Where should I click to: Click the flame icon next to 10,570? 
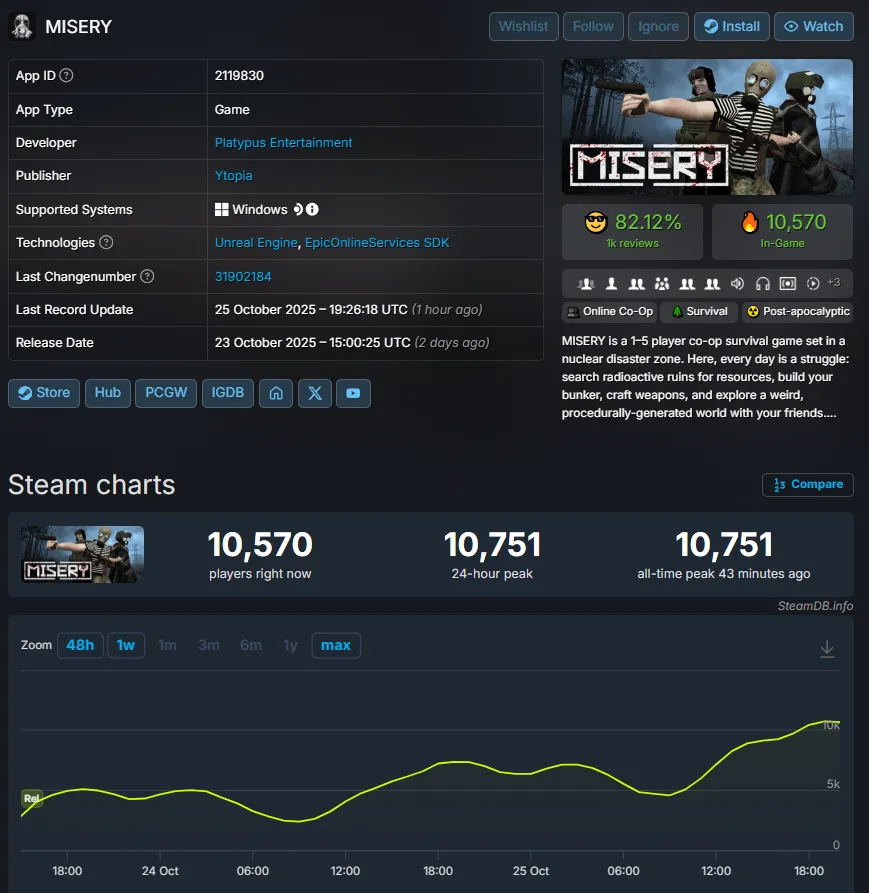coord(750,222)
